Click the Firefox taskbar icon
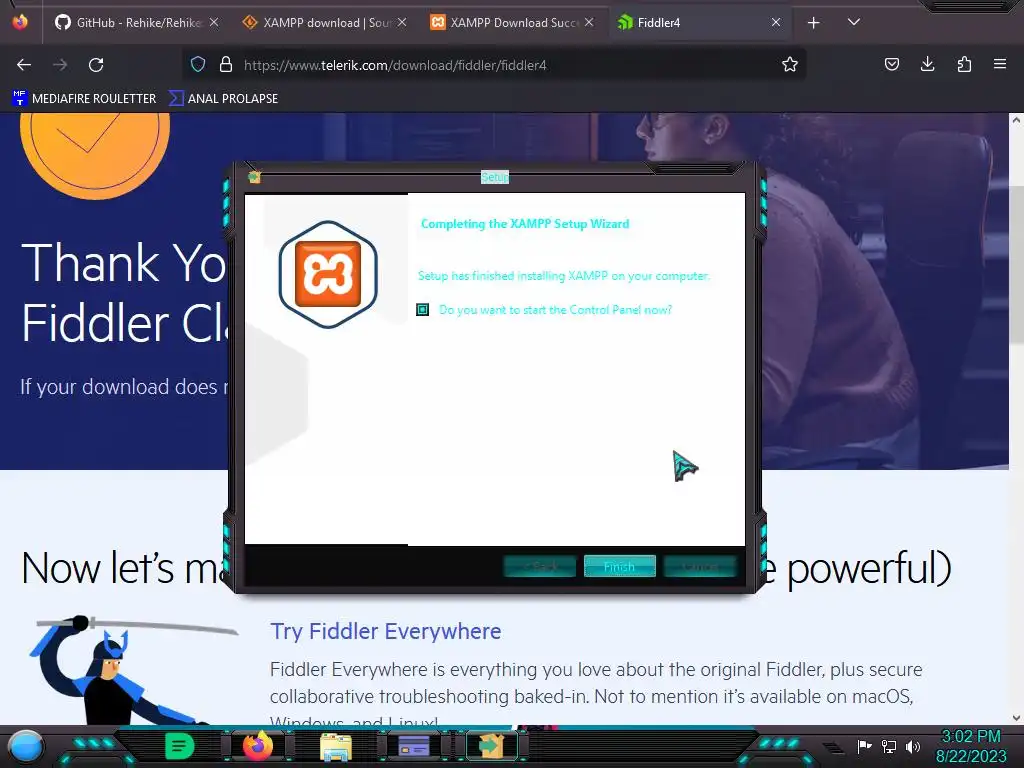Viewport: 1024px width, 768px height. click(257, 746)
